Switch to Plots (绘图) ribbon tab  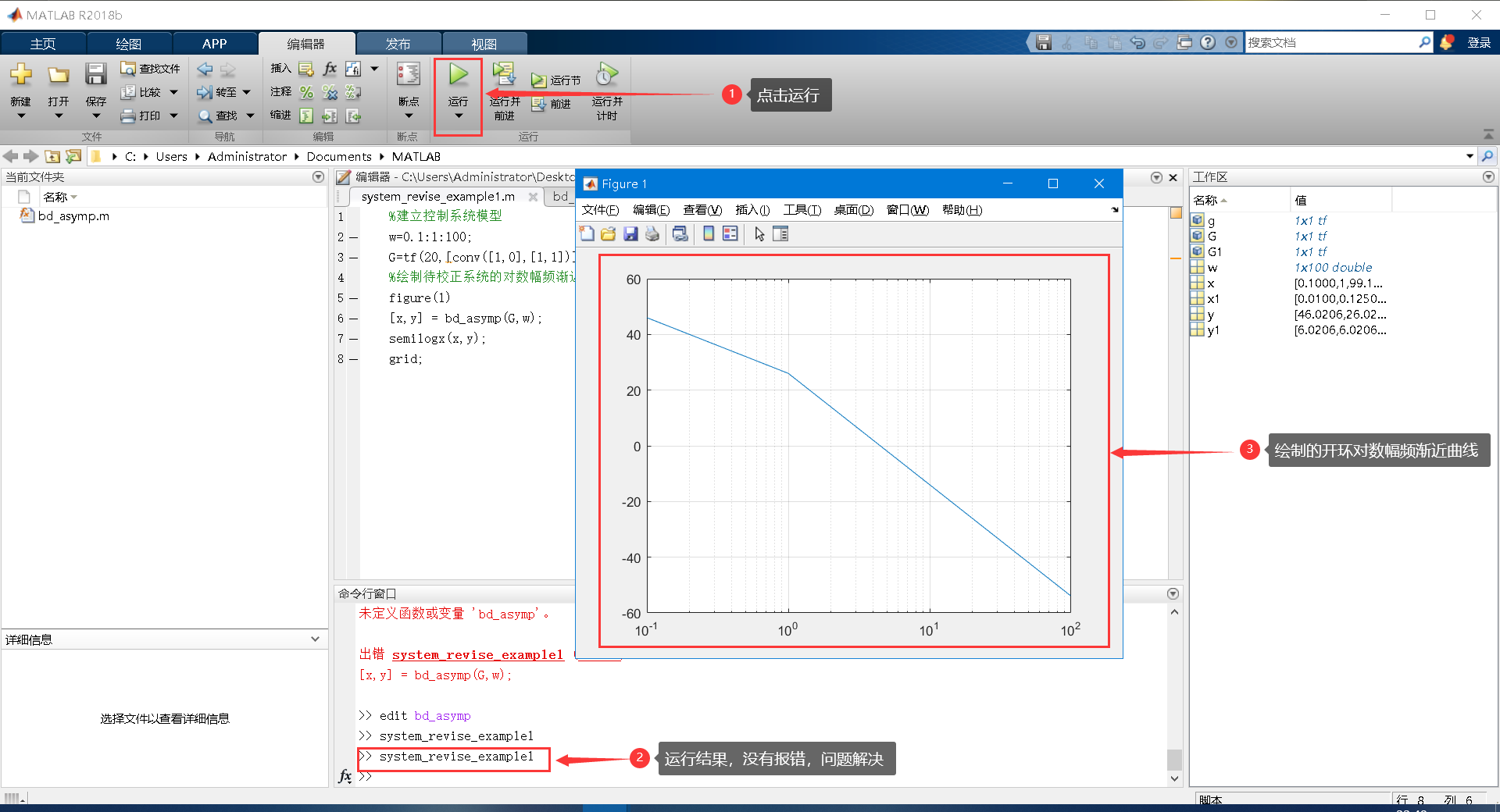tap(128, 44)
